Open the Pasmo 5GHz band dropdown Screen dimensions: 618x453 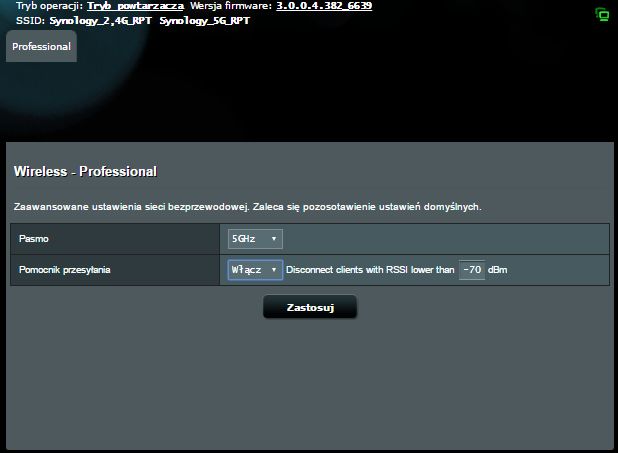tap(255, 239)
